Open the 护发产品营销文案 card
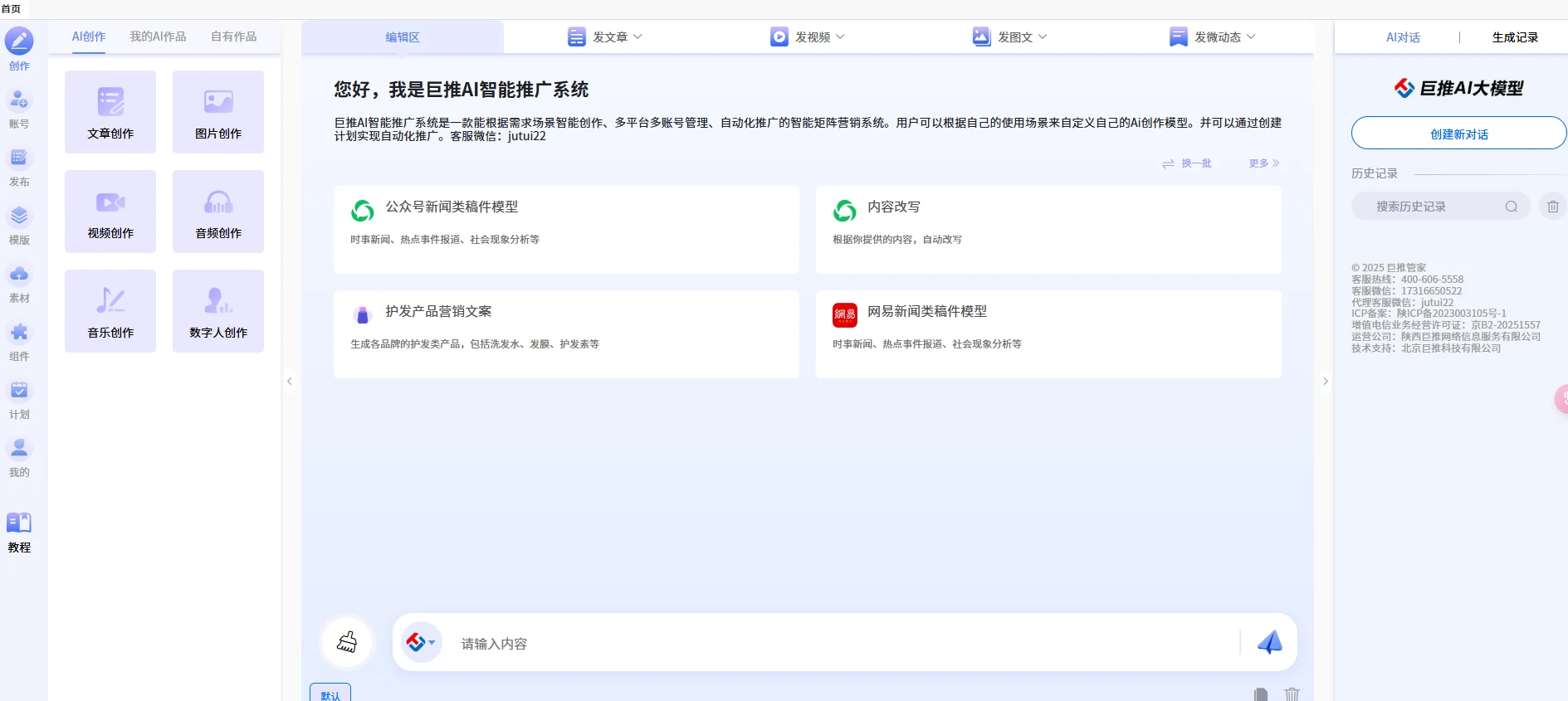The height and width of the screenshot is (701, 1568). [566, 334]
